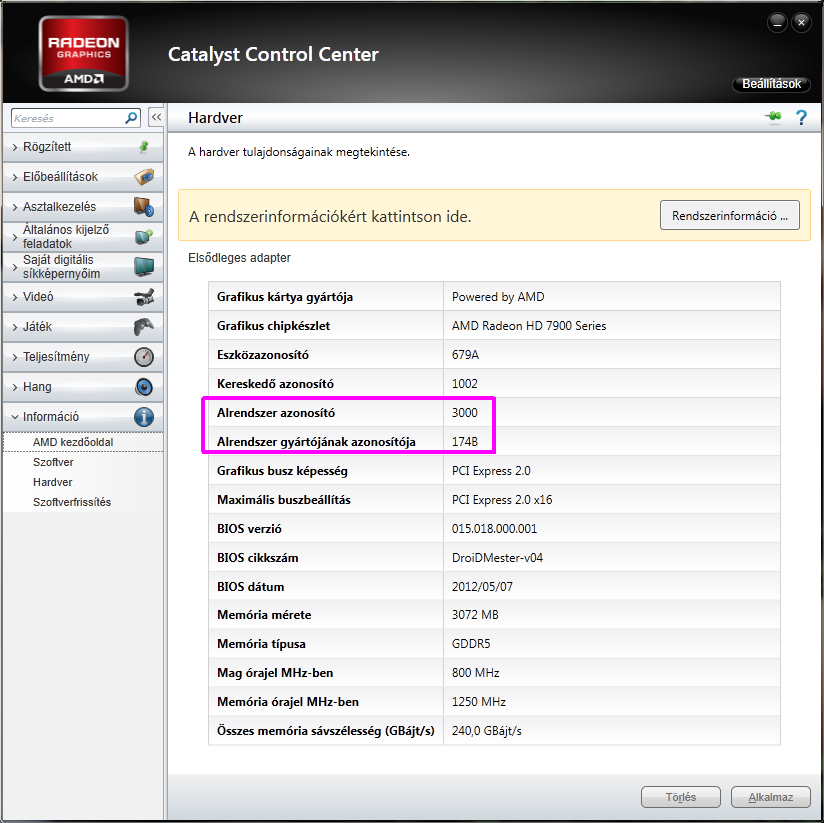
Task: Click the AMD Radeon HD 7900 Series value
Action: tap(529, 326)
